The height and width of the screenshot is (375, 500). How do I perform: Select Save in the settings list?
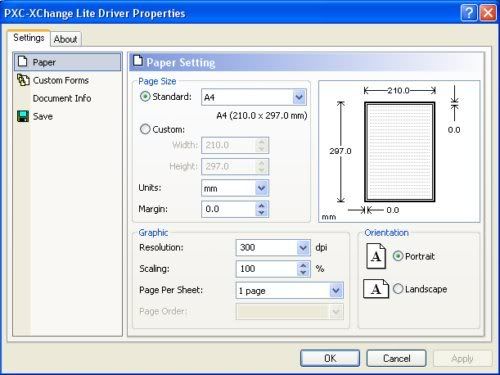[x=68, y=116]
